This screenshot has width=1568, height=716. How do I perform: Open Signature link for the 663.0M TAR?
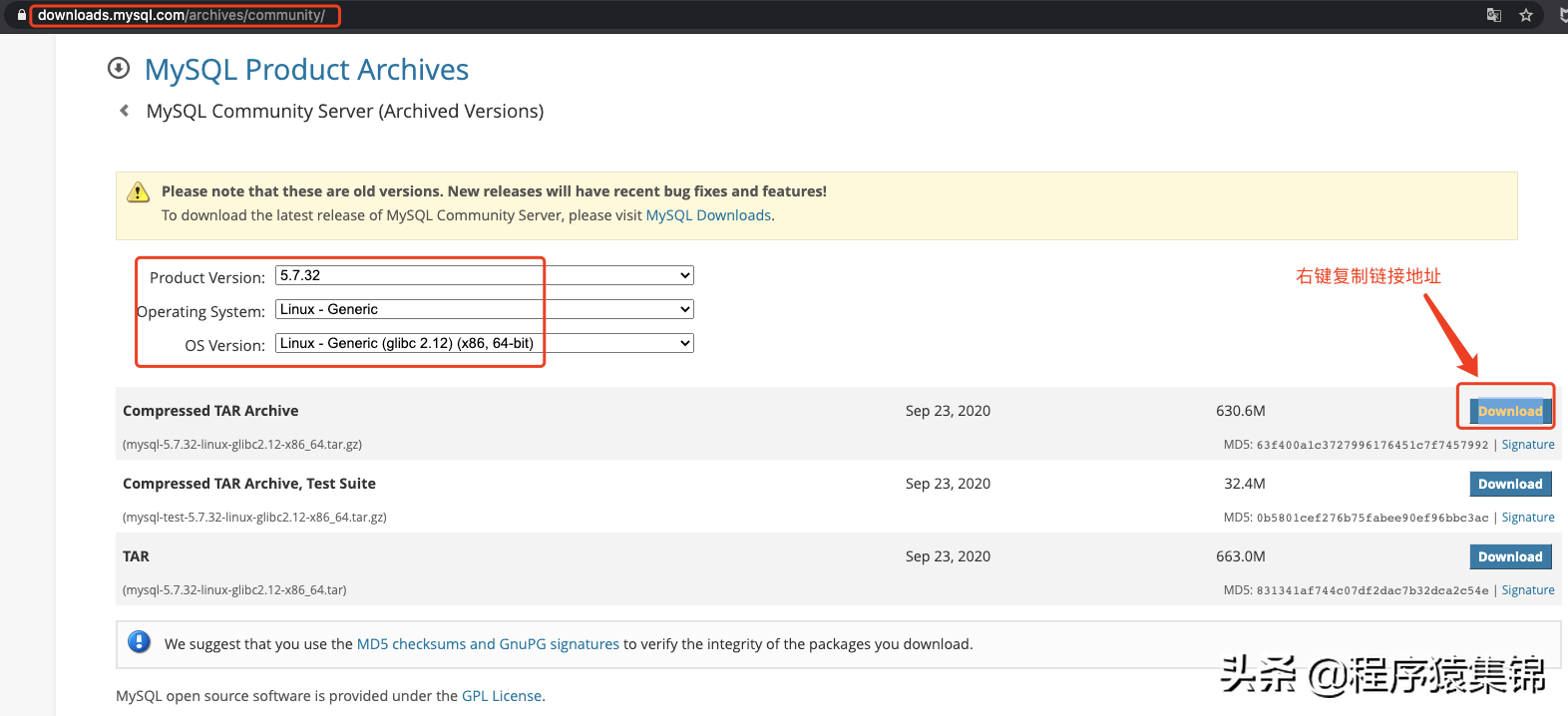pos(1528,590)
